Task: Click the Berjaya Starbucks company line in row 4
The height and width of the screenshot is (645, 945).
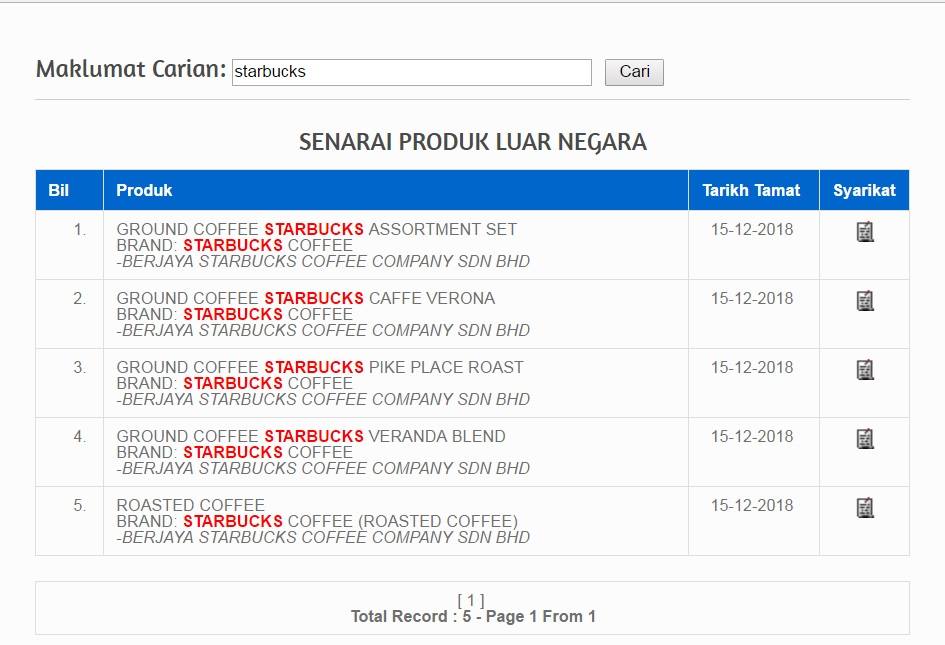Action: tap(323, 468)
